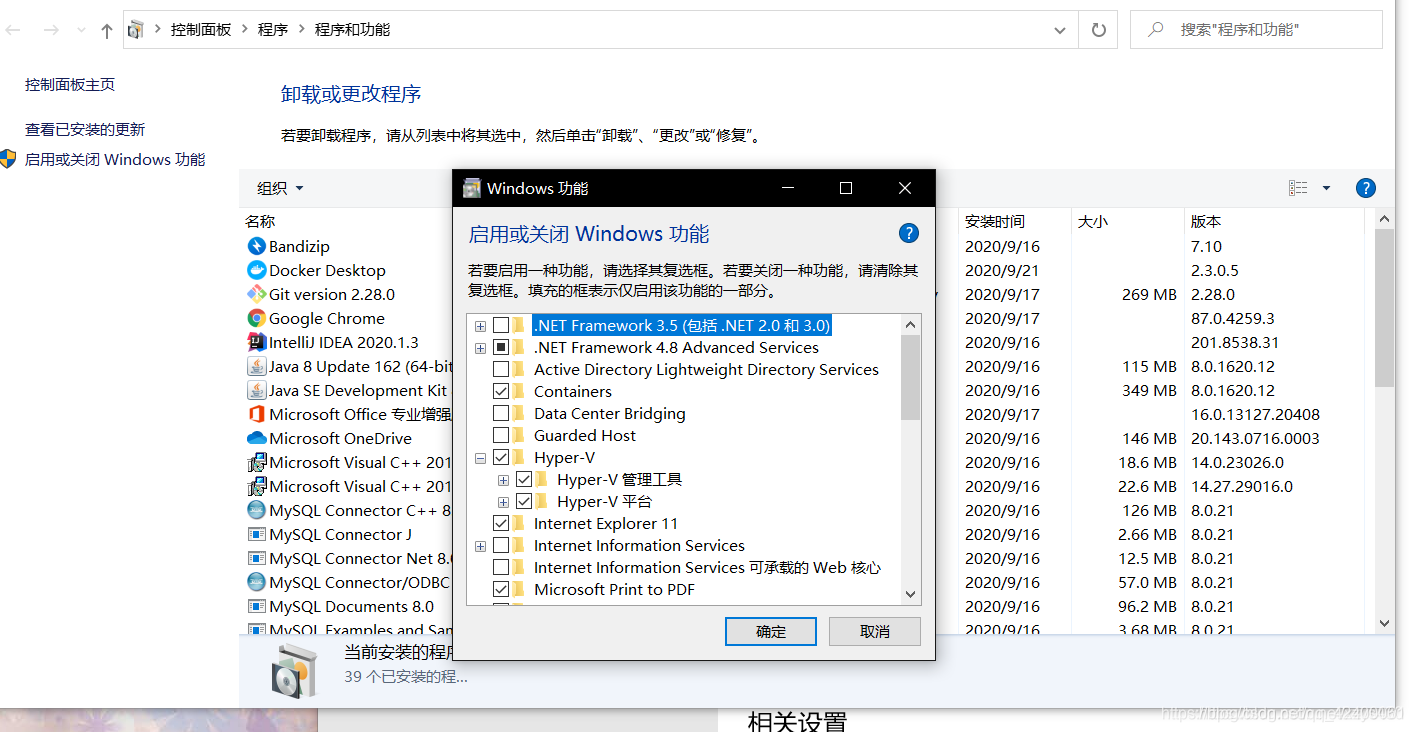Enable .NET Framework 3.5 checkbox
Viewport: 1413px width, 732px height.
[501, 326]
